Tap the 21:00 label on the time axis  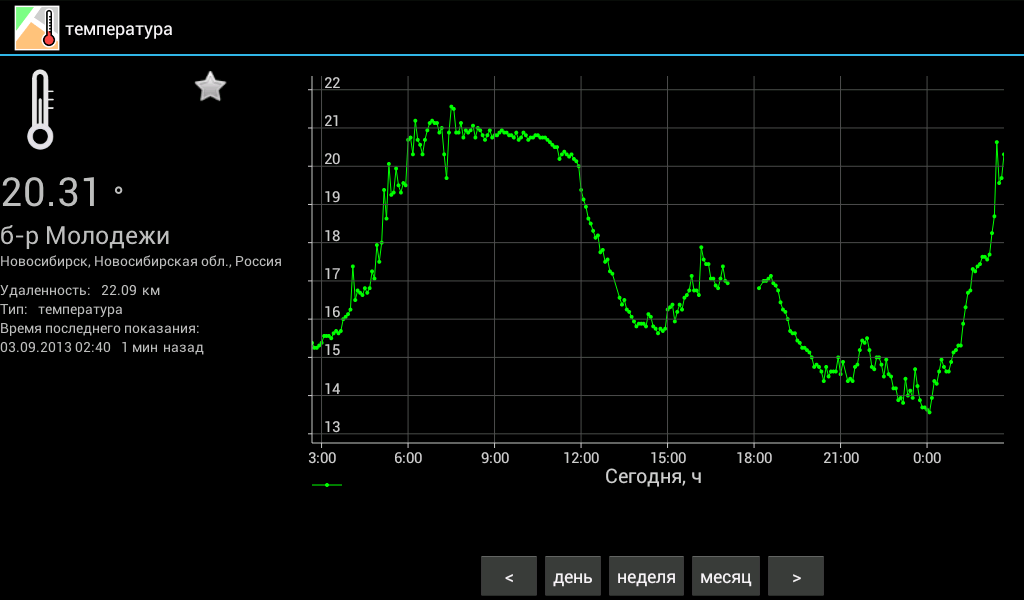tap(841, 458)
